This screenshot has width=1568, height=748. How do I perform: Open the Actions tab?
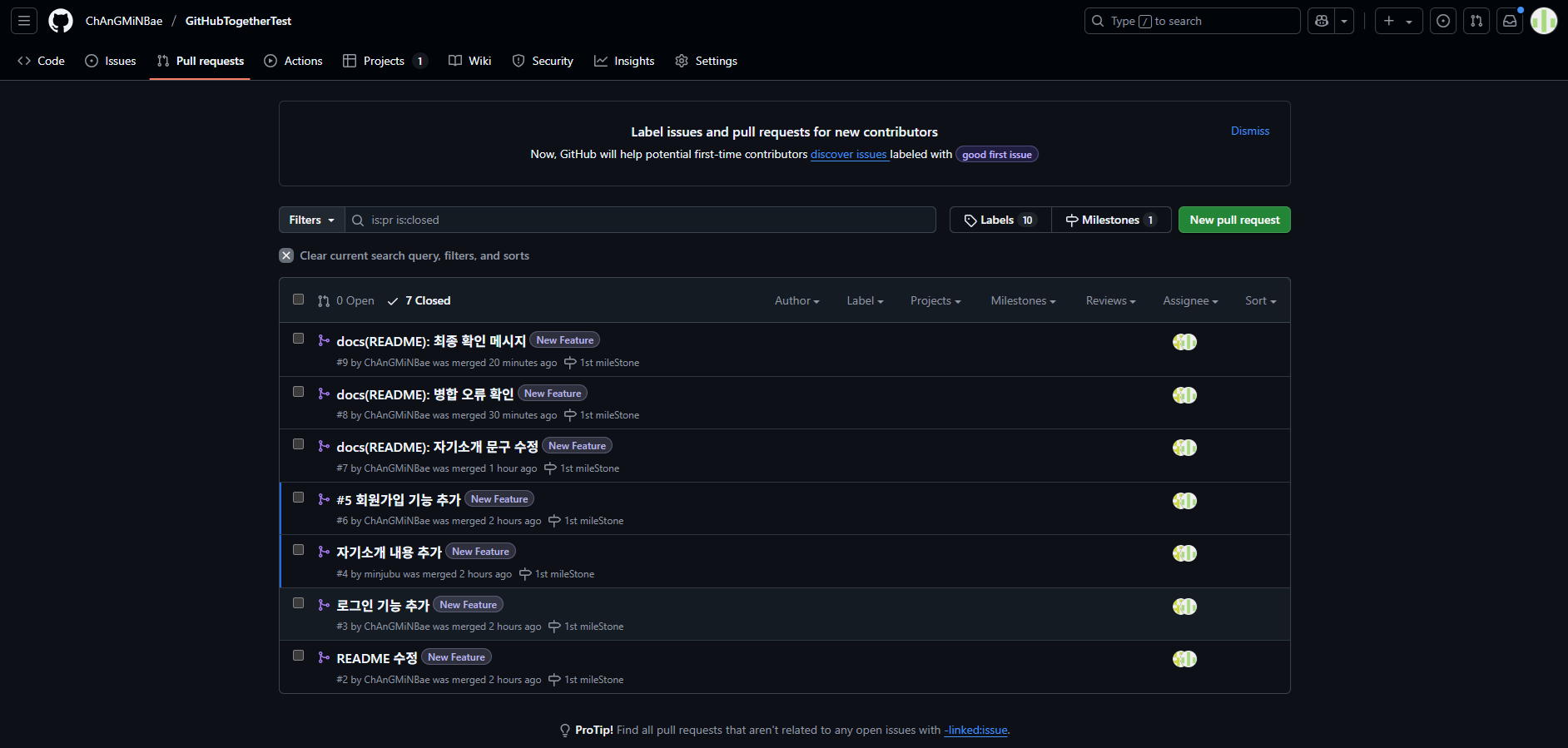[x=293, y=61]
